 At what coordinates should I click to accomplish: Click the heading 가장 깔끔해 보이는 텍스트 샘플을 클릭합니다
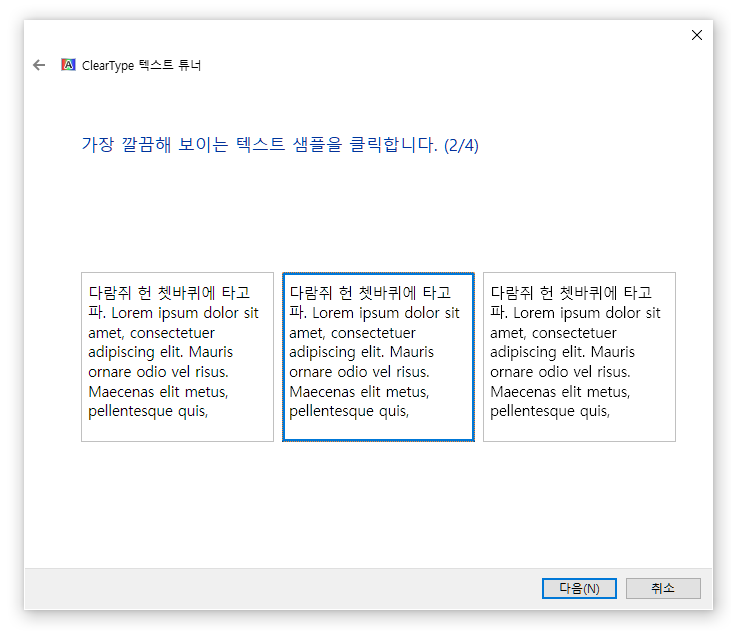pyautogui.click(x=280, y=145)
